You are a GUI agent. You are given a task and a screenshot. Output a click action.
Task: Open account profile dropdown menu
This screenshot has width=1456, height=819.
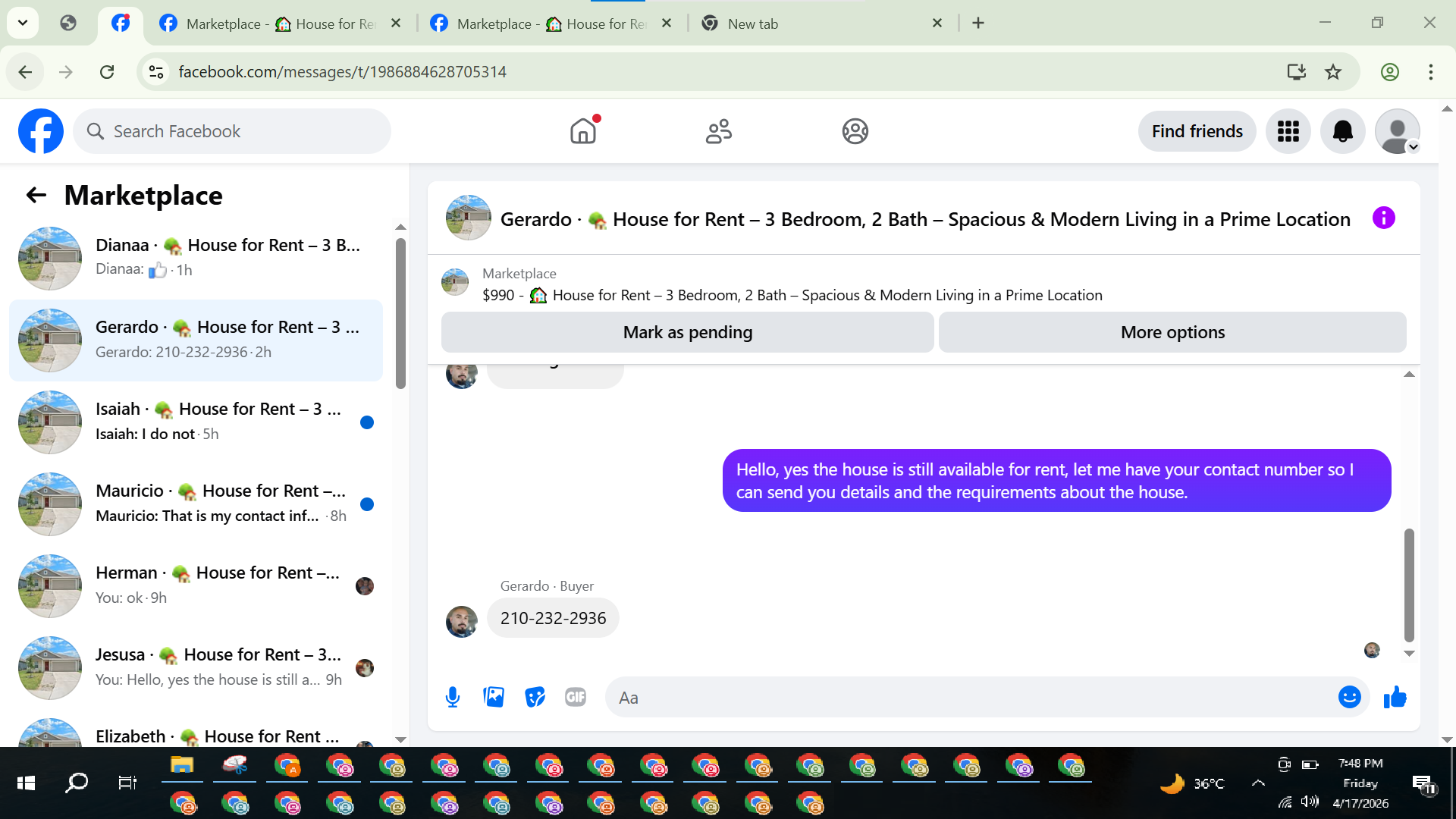1397,131
